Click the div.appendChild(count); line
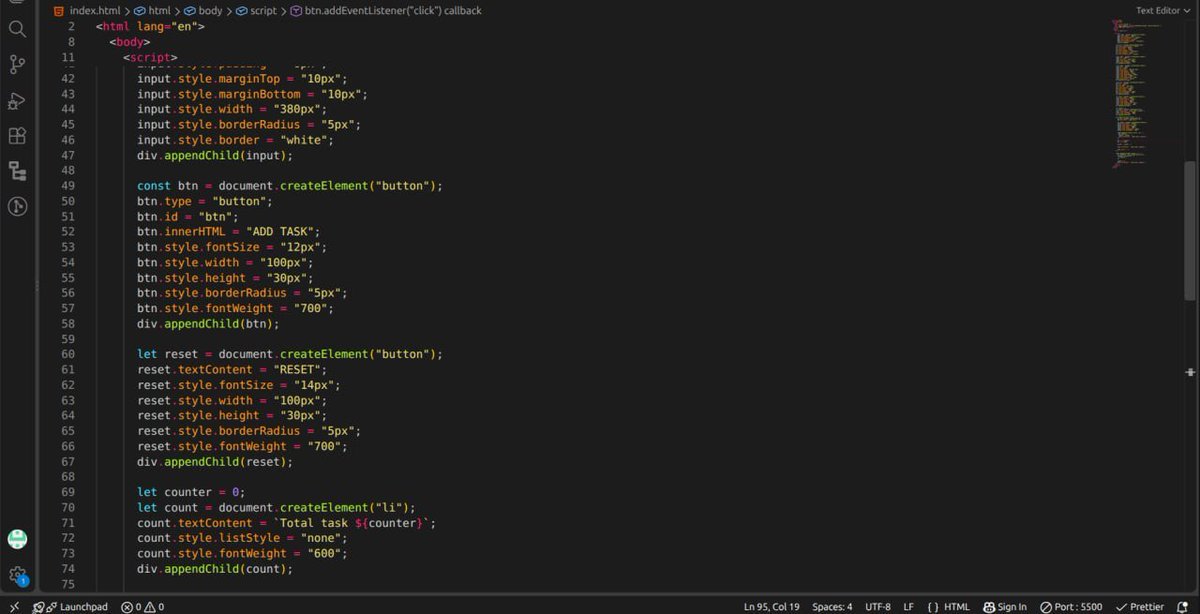 tap(215, 569)
